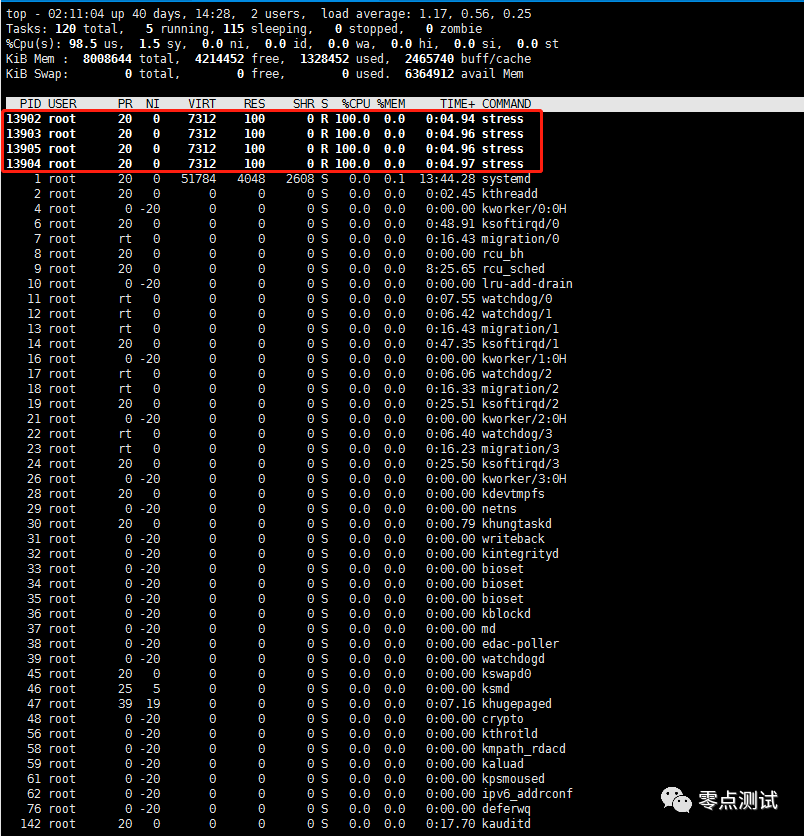The height and width of the screenshot is (836, 804).
Task: Click the USER column header
Action: pyautogui.click(x=62, y=103)
